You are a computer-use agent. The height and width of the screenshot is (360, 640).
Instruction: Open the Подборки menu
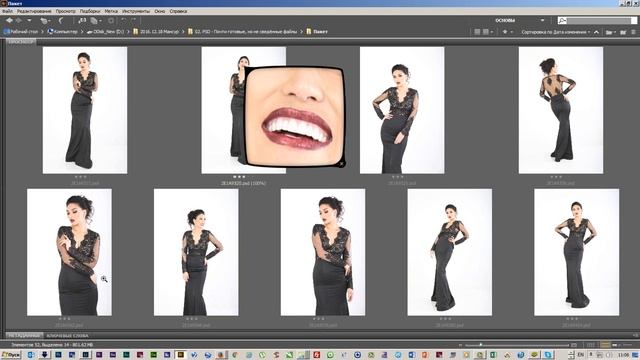[x=90, y=11]
